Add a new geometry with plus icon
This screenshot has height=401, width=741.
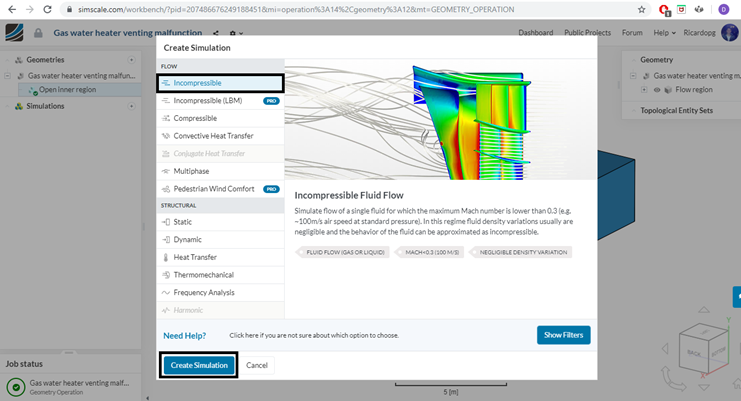[x=131, y=60]
